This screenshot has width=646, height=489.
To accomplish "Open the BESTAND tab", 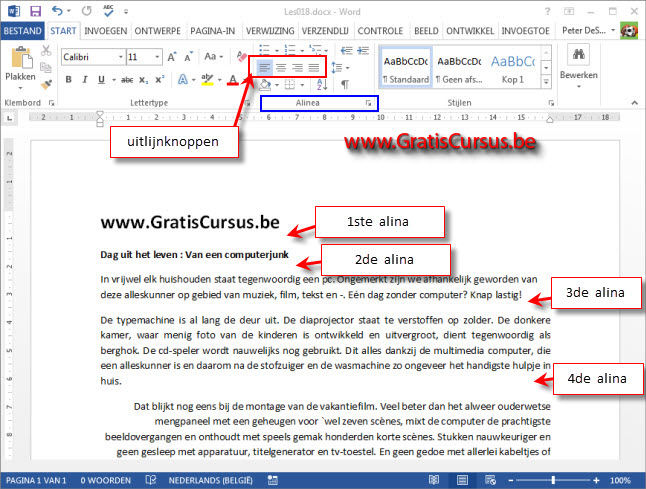I will pos(23,31).
